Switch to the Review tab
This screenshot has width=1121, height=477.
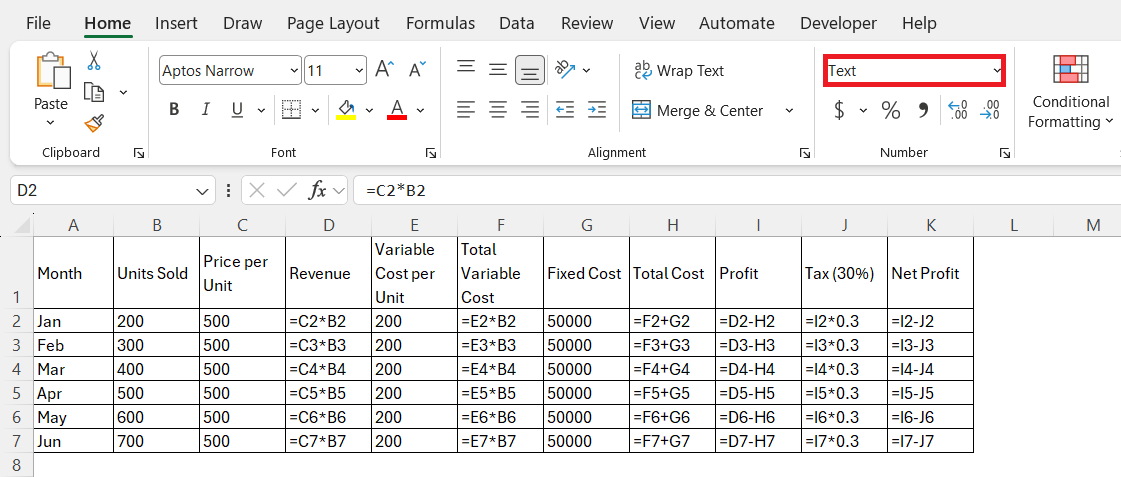pos(587,23)
